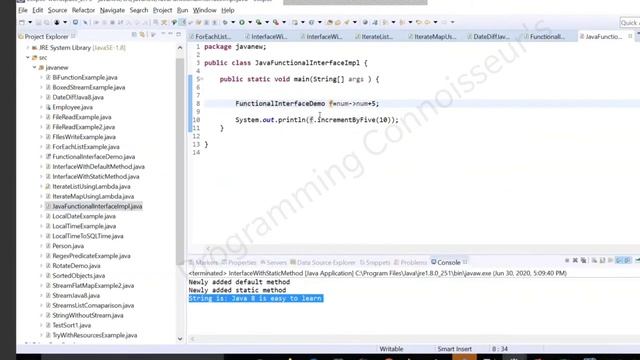This screenshot has width=640, height=360.
Task: Click the Console tab
Action: 449,262
